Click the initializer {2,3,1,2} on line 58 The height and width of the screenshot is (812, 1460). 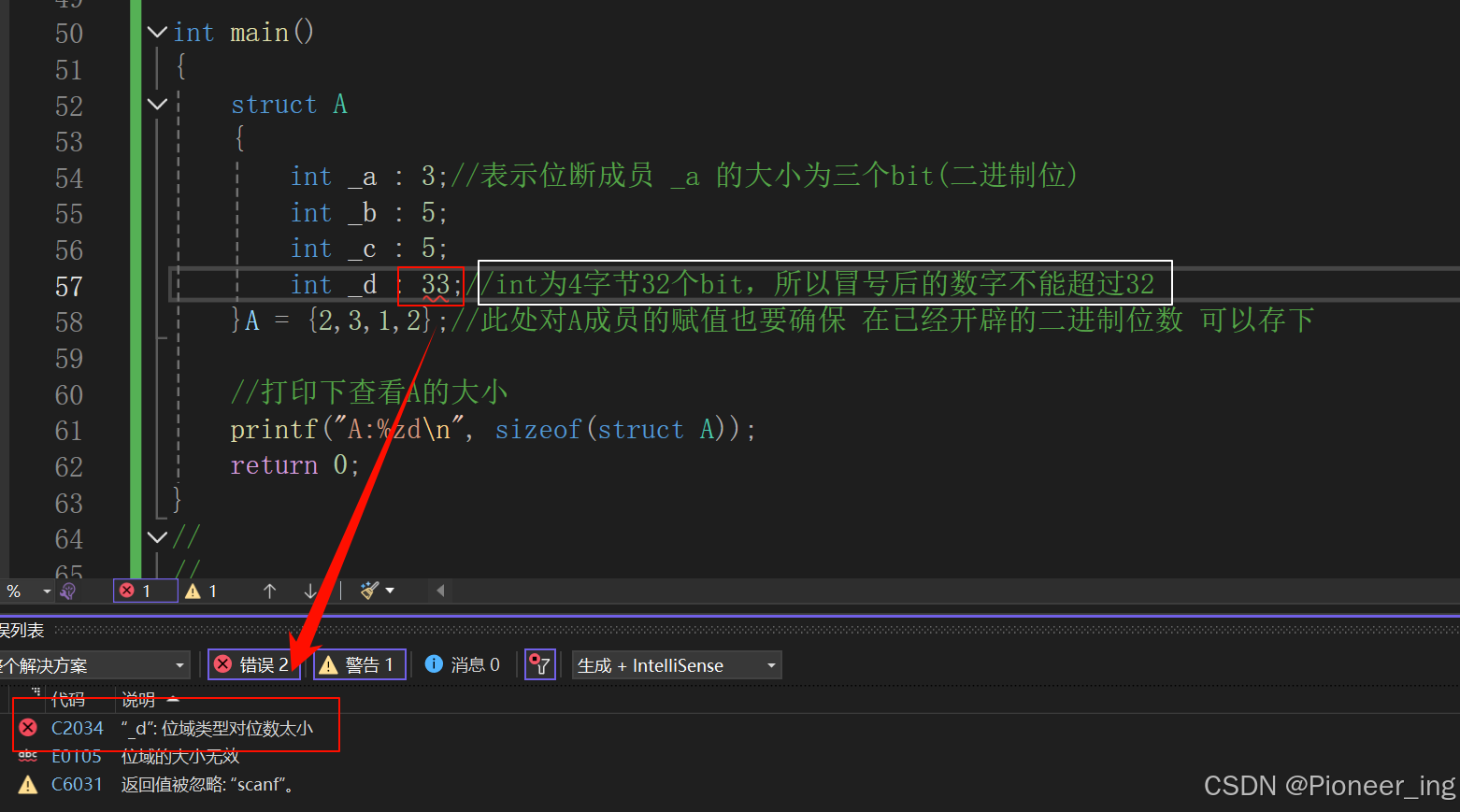click(x=370, y=321)
